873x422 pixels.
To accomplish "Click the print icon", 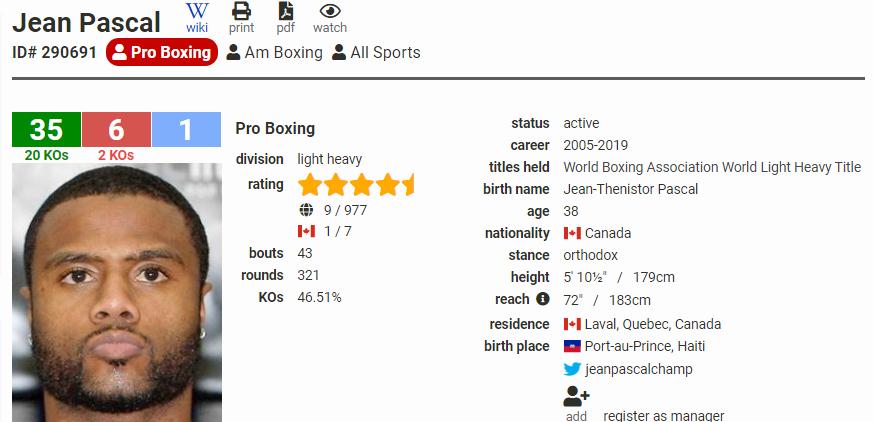I will point(241,11).
